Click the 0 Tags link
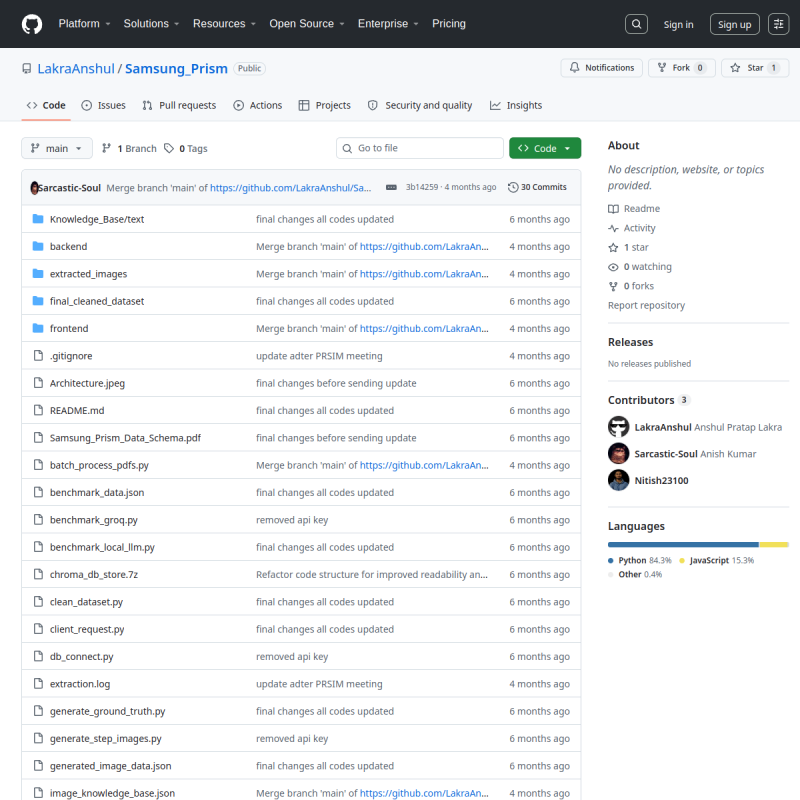The height and width of the screenshot is (800, 800). (186, 148)
